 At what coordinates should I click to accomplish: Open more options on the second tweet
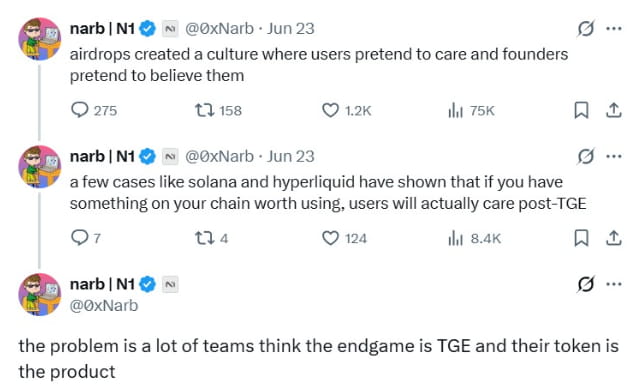614,156
